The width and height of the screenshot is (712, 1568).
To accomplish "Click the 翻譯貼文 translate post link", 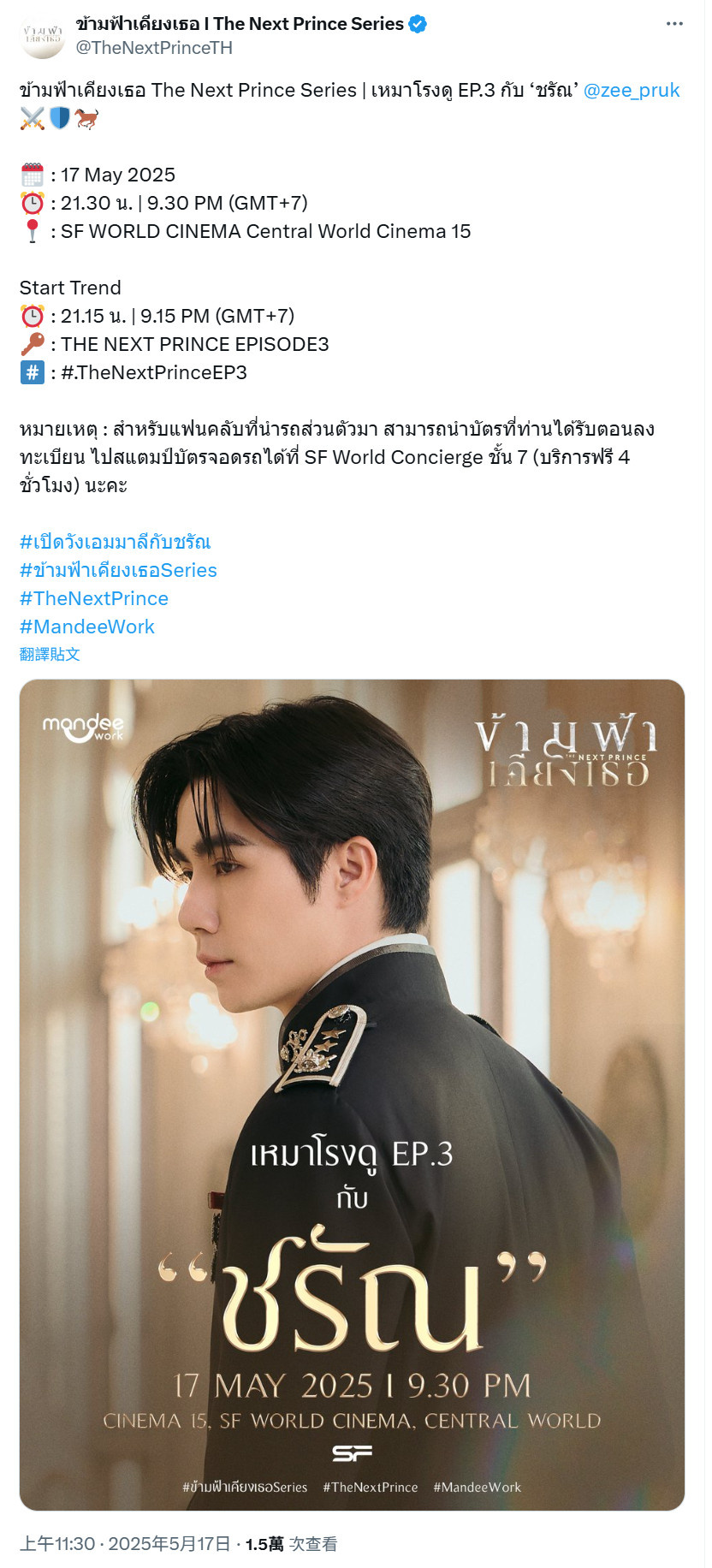I will pos(50,654).
